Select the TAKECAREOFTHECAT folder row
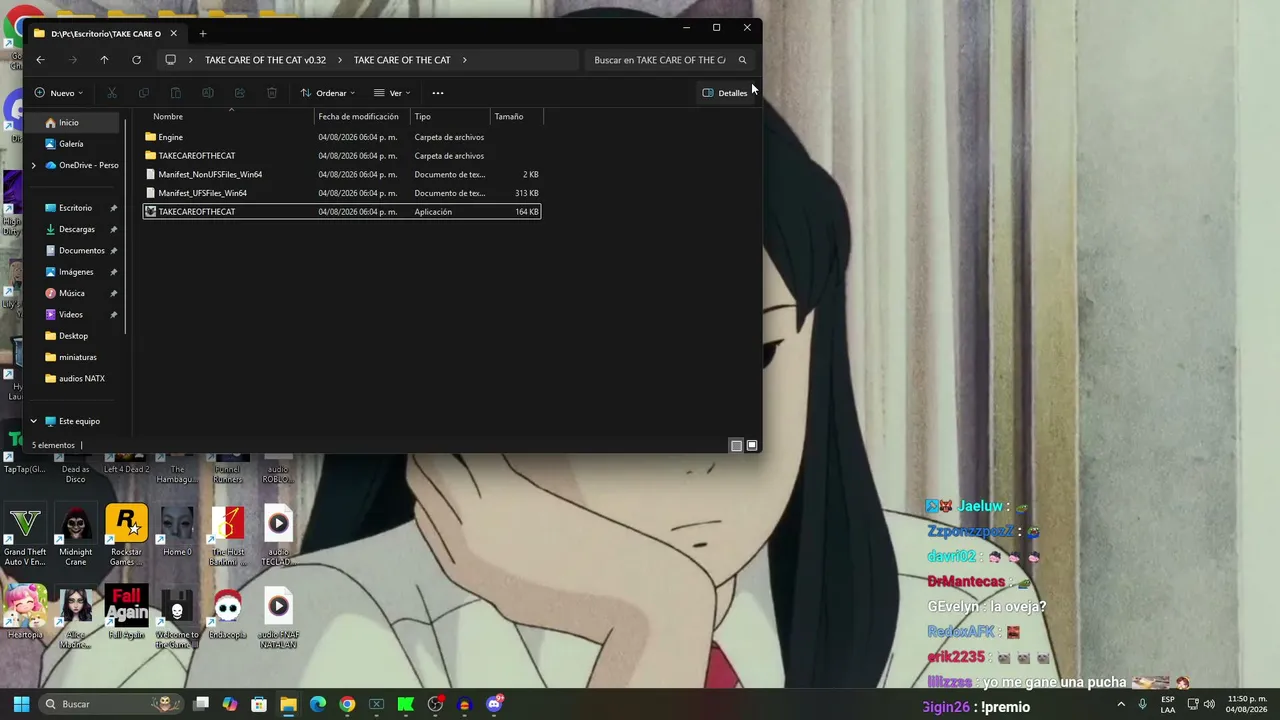This screenshot has width=1280, height=720. tap(342, 156)
